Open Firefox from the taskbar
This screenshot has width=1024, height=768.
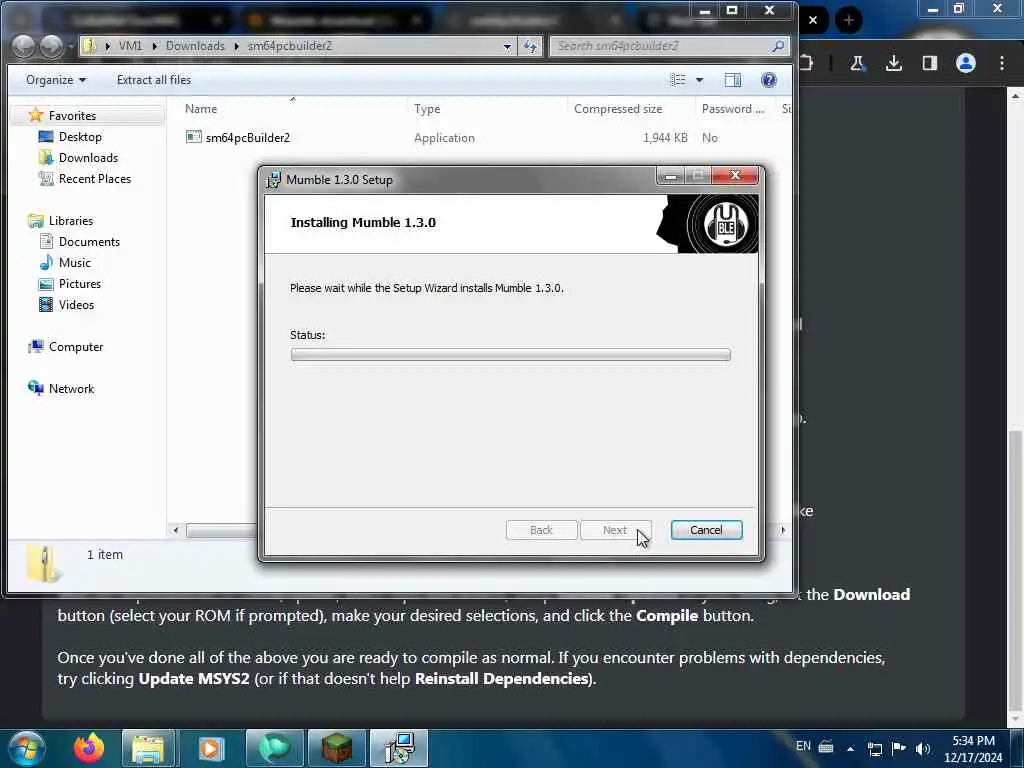89,748
